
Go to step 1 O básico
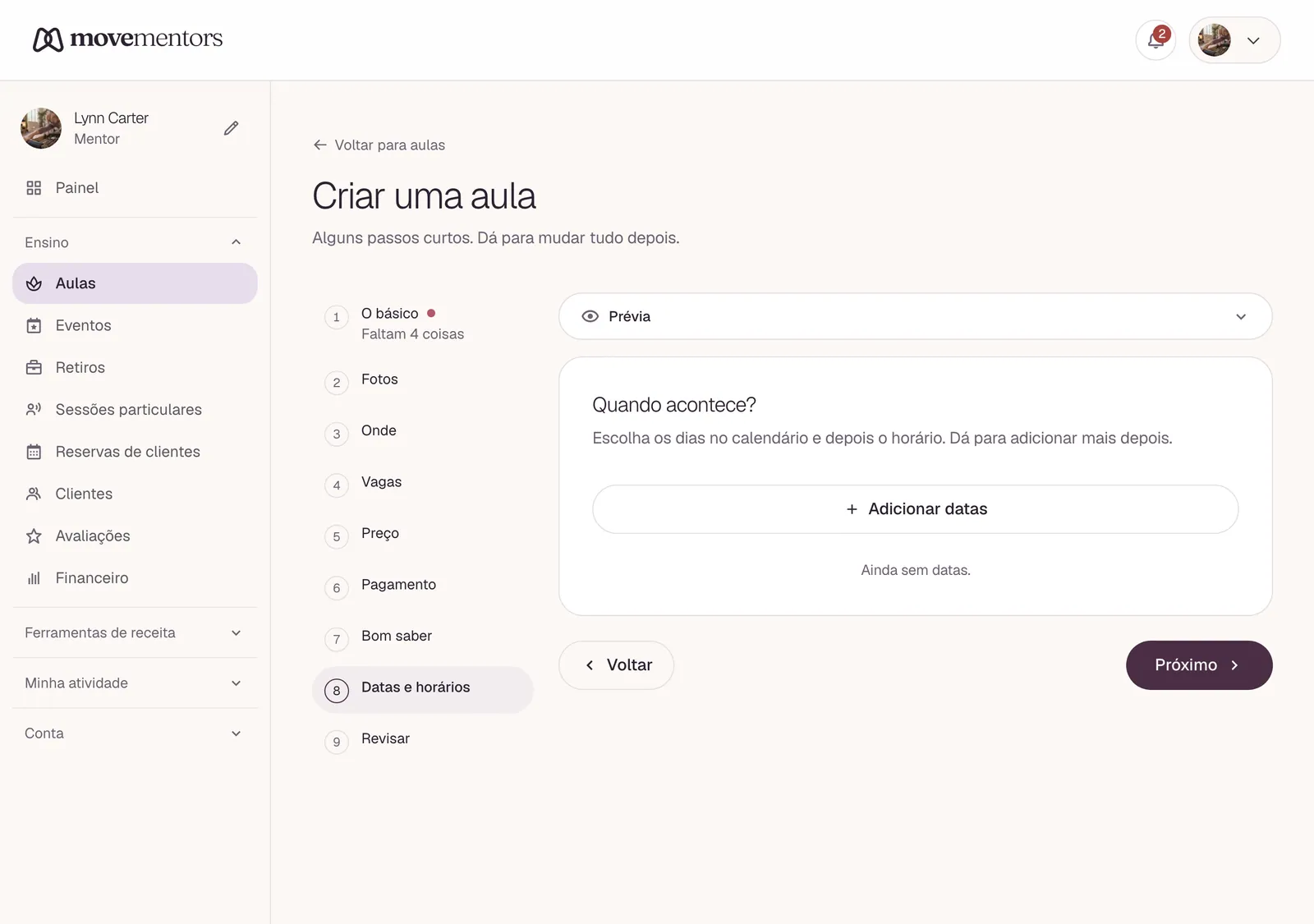pyautogui.click(x=423, y=324)
